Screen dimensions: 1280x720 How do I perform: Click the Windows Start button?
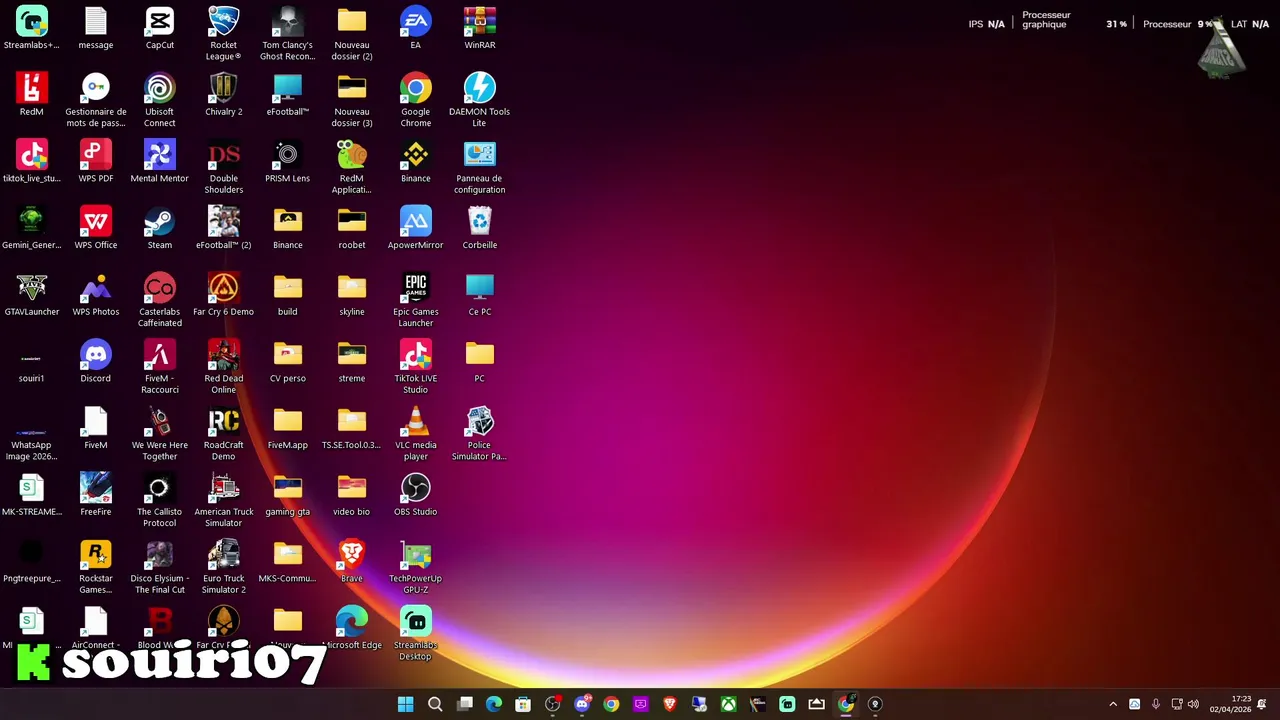[x=405, y=704]
